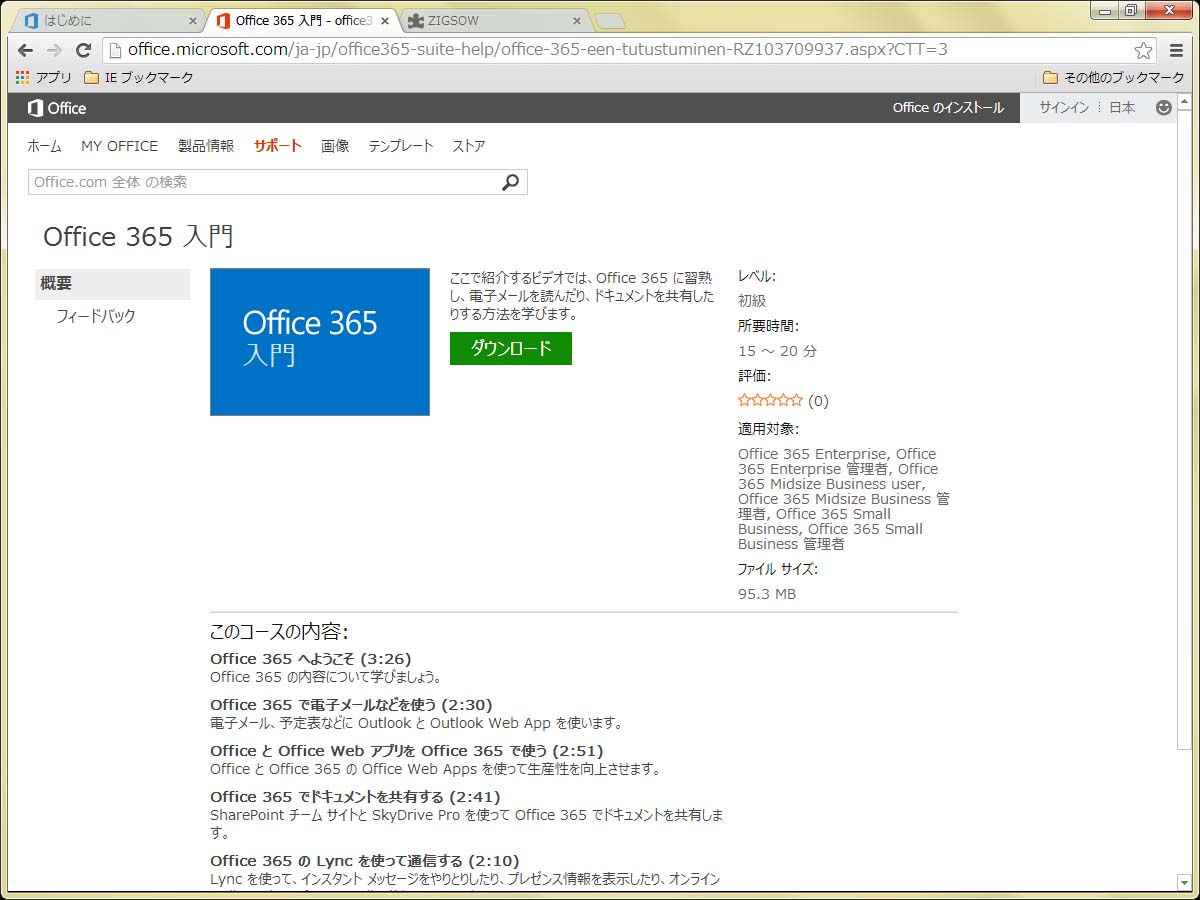Open the ストア menu item
Viewport: 1200px width, 900px height.
[469, 146]
